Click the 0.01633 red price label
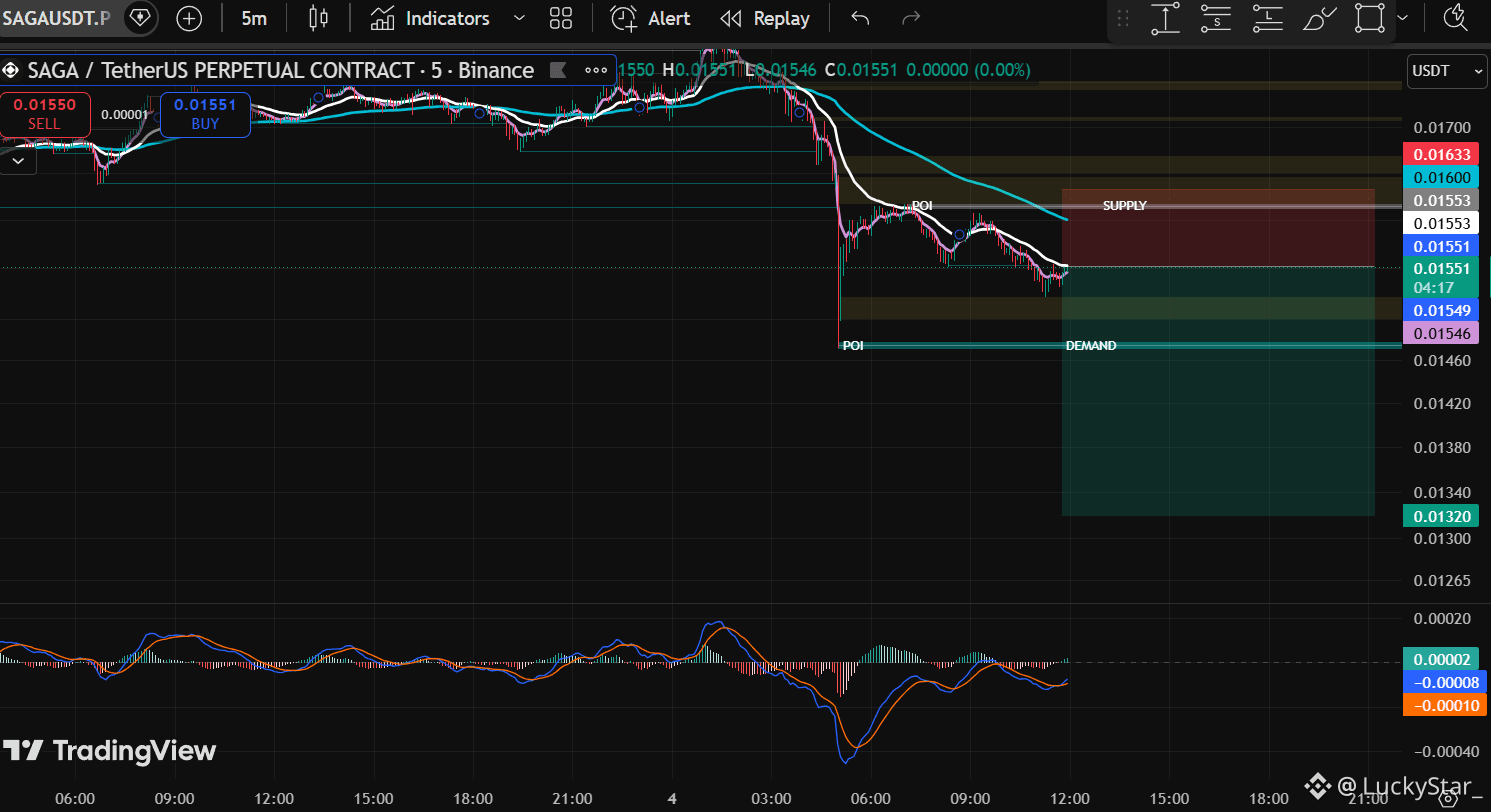The image size is (1491, 812). 1442,154
